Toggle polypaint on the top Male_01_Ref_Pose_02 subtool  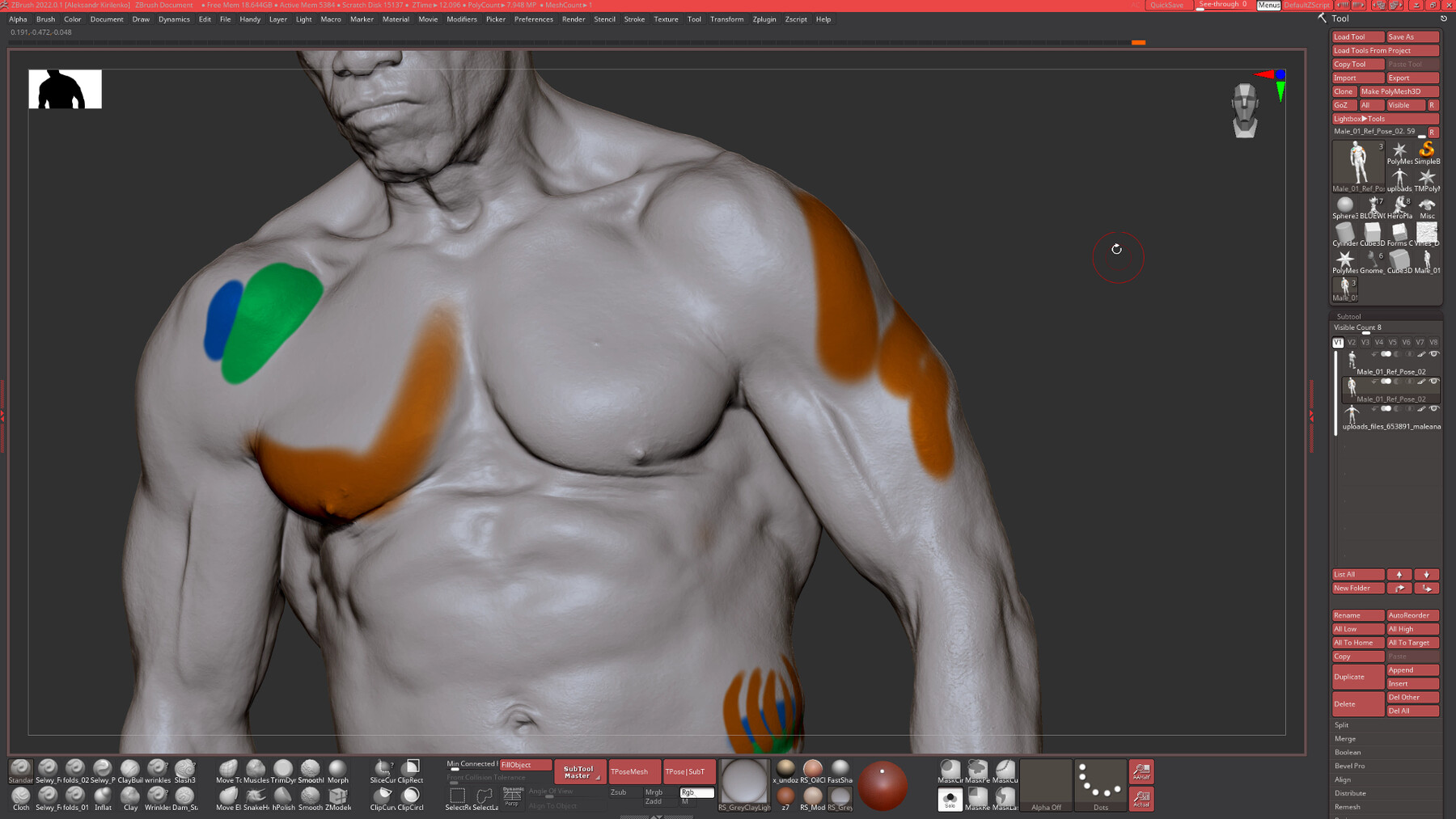coord(1421,353)
